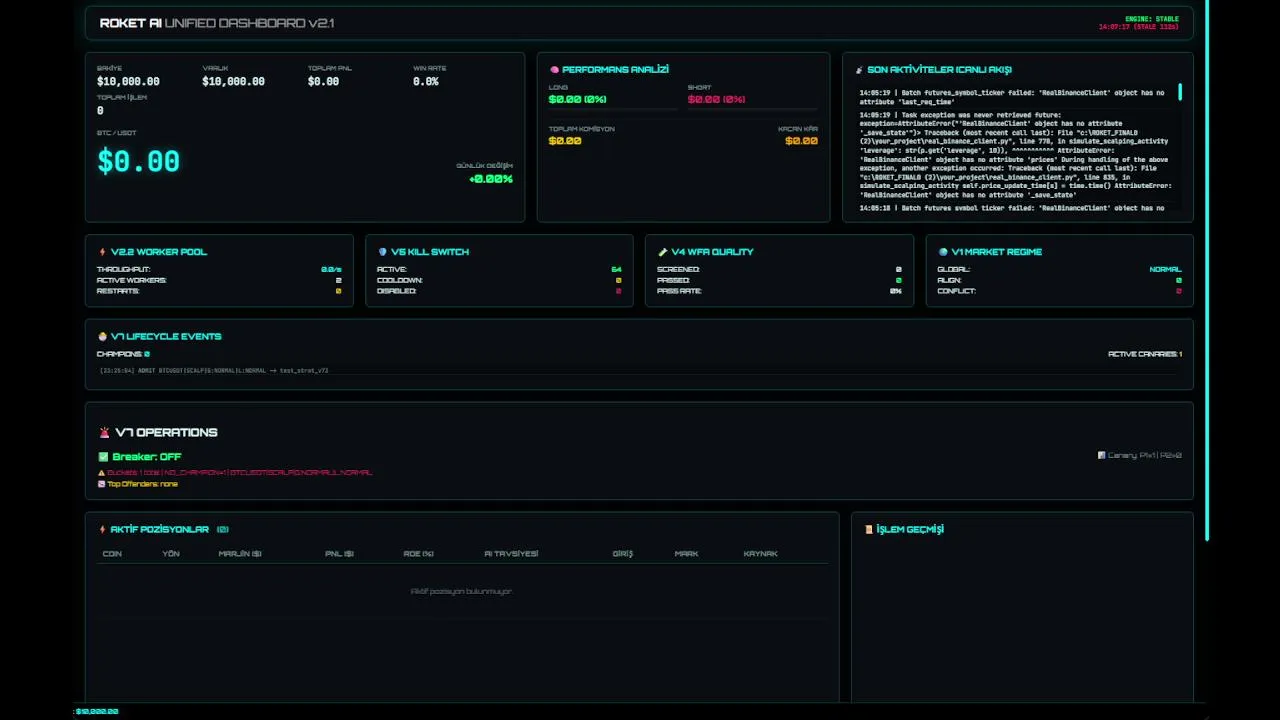Click the +0.00% daily change value
The width and height of the screenshot is (1280, 720).
click(490, 179)
